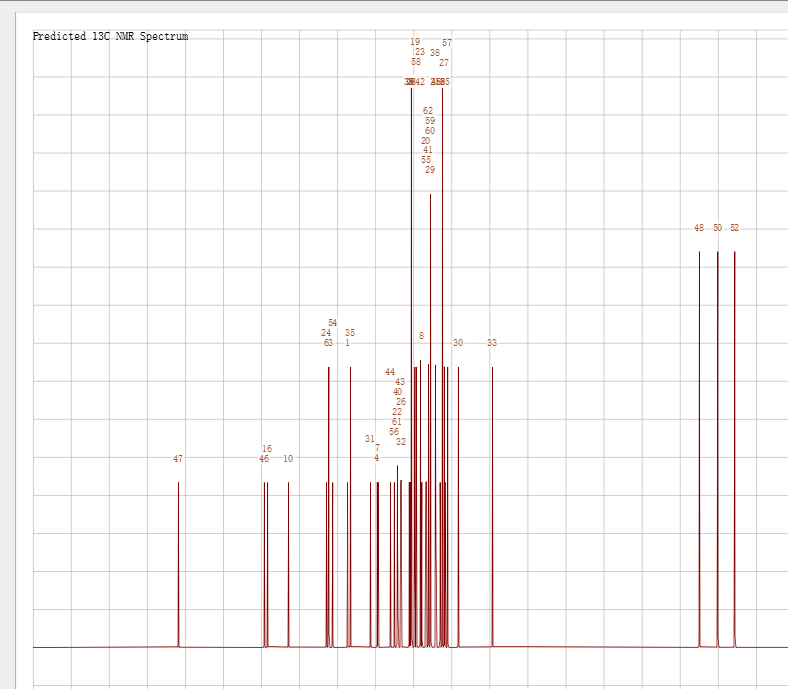This screenshot has height=689, width=788.
Task: Click the peak labeled 30
Action: (458, 343)
